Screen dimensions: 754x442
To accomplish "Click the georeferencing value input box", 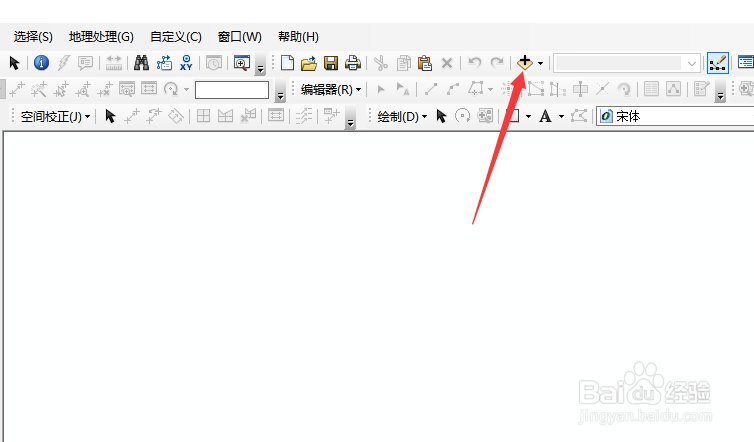I will click(x=232, y=90).
